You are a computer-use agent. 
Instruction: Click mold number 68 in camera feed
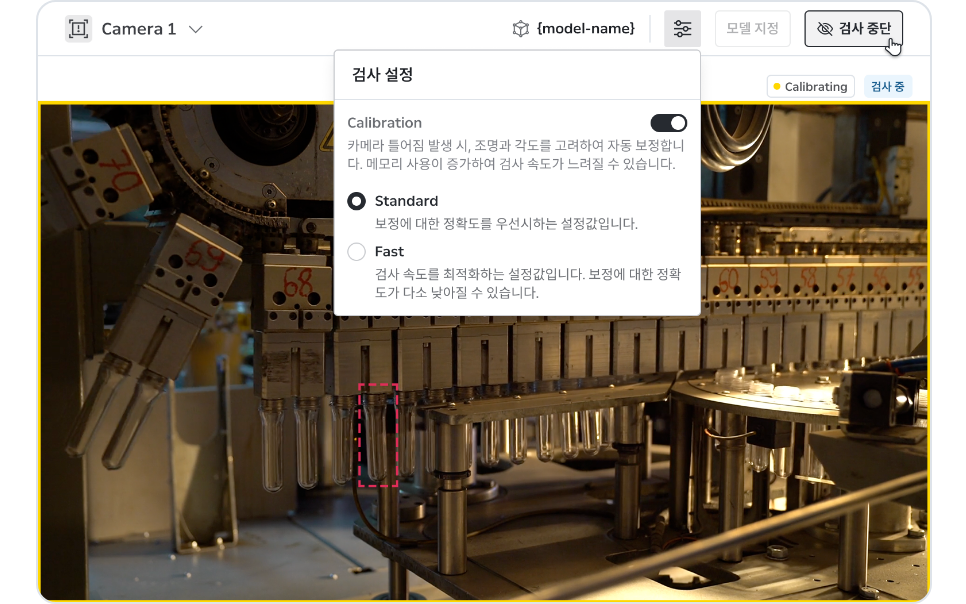[298, 284]
